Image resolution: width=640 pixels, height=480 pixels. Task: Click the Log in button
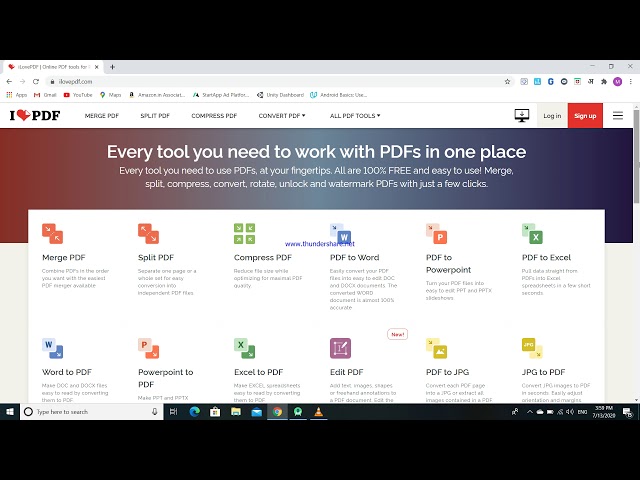click(x=552, y=116)
